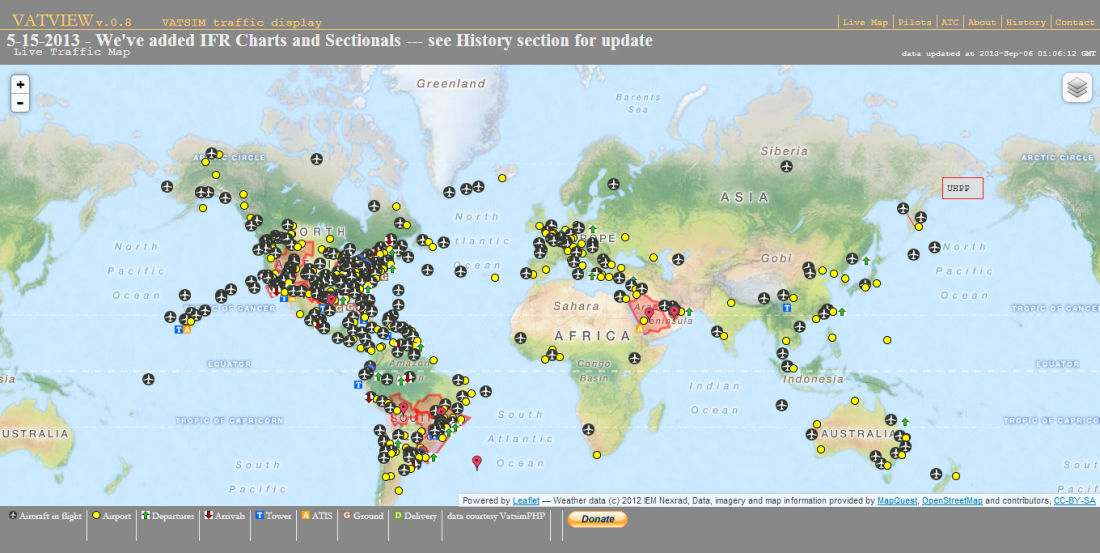Screen dimensions: 1100x553
Task: Zoom out with the minus button
Action: 20,103
